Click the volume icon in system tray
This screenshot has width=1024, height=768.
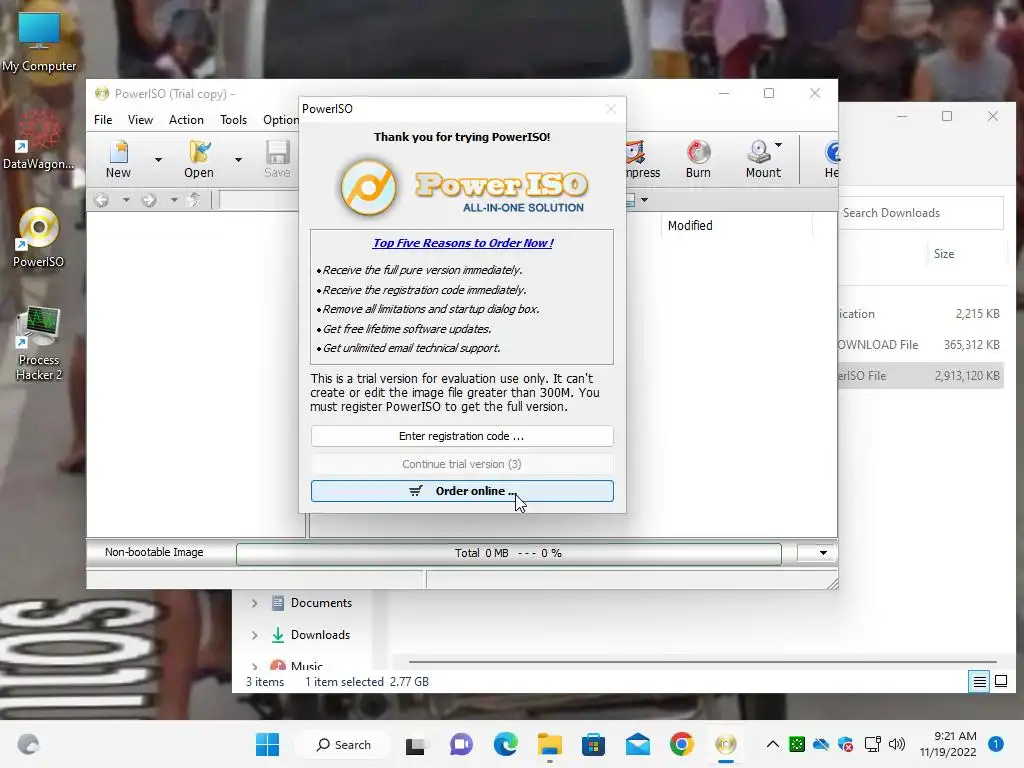point(897,744)
